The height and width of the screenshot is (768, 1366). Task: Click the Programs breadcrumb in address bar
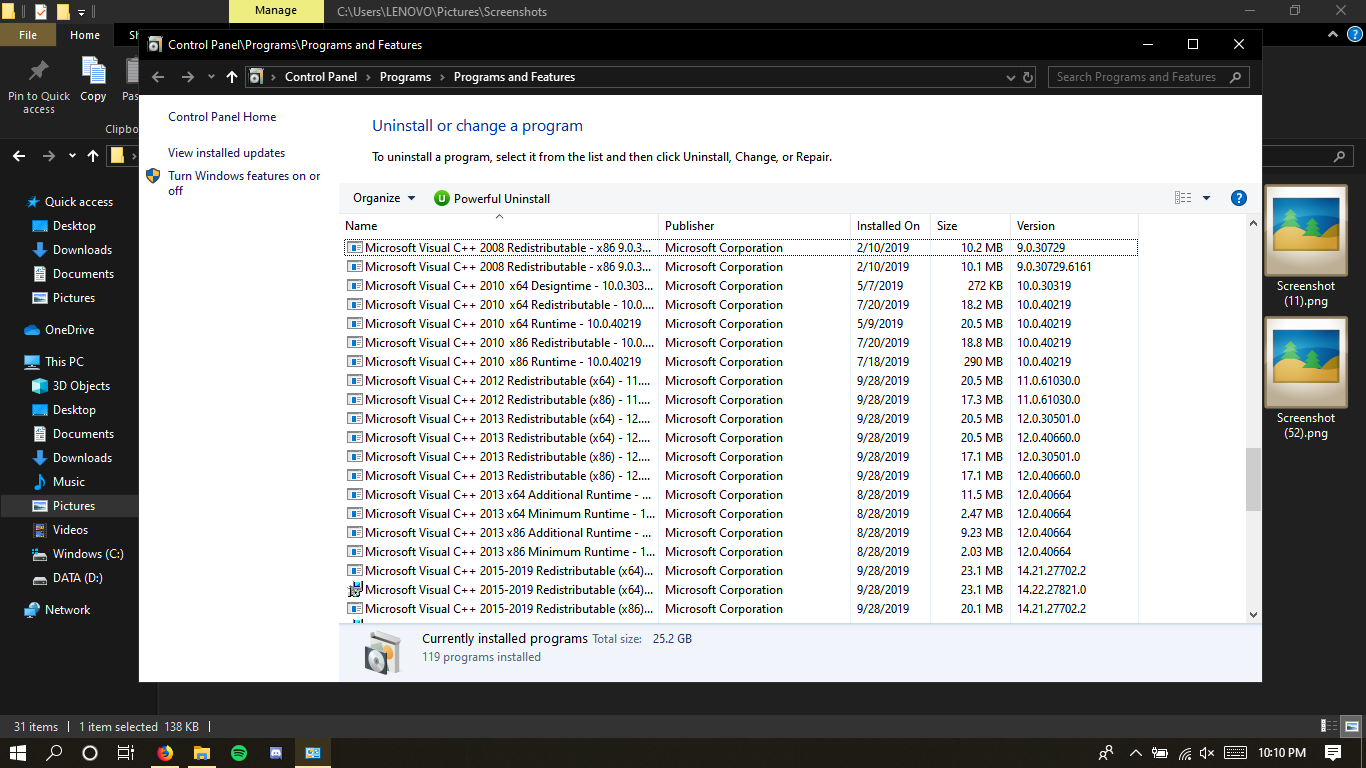pos(405,77)
